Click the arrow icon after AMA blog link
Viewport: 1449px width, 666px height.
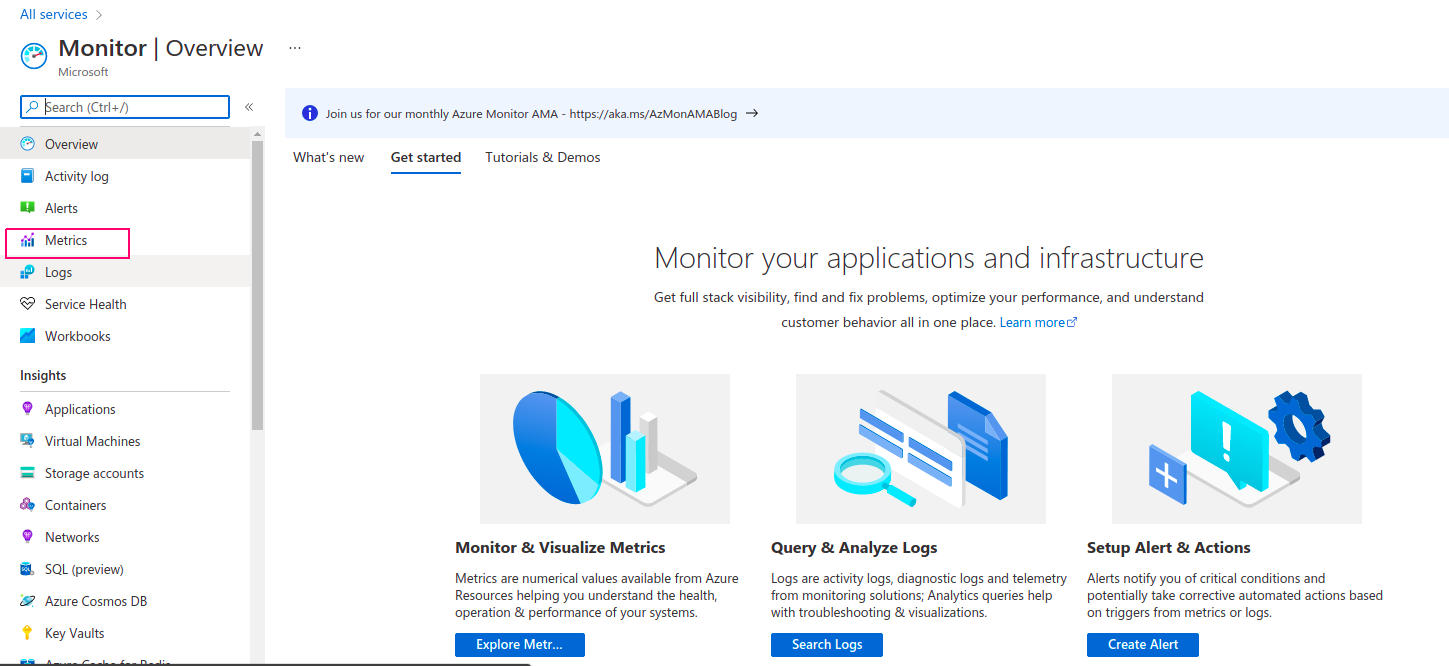point(752,113)
